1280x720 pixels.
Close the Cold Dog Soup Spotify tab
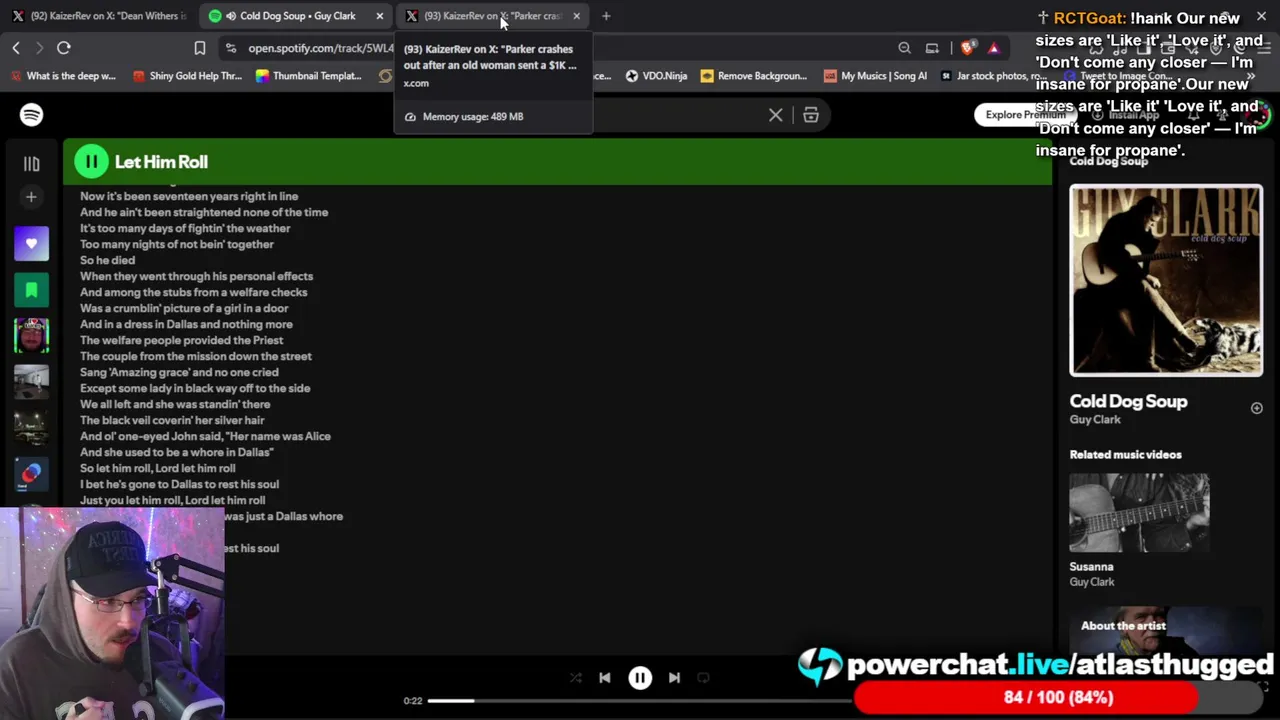379,16
